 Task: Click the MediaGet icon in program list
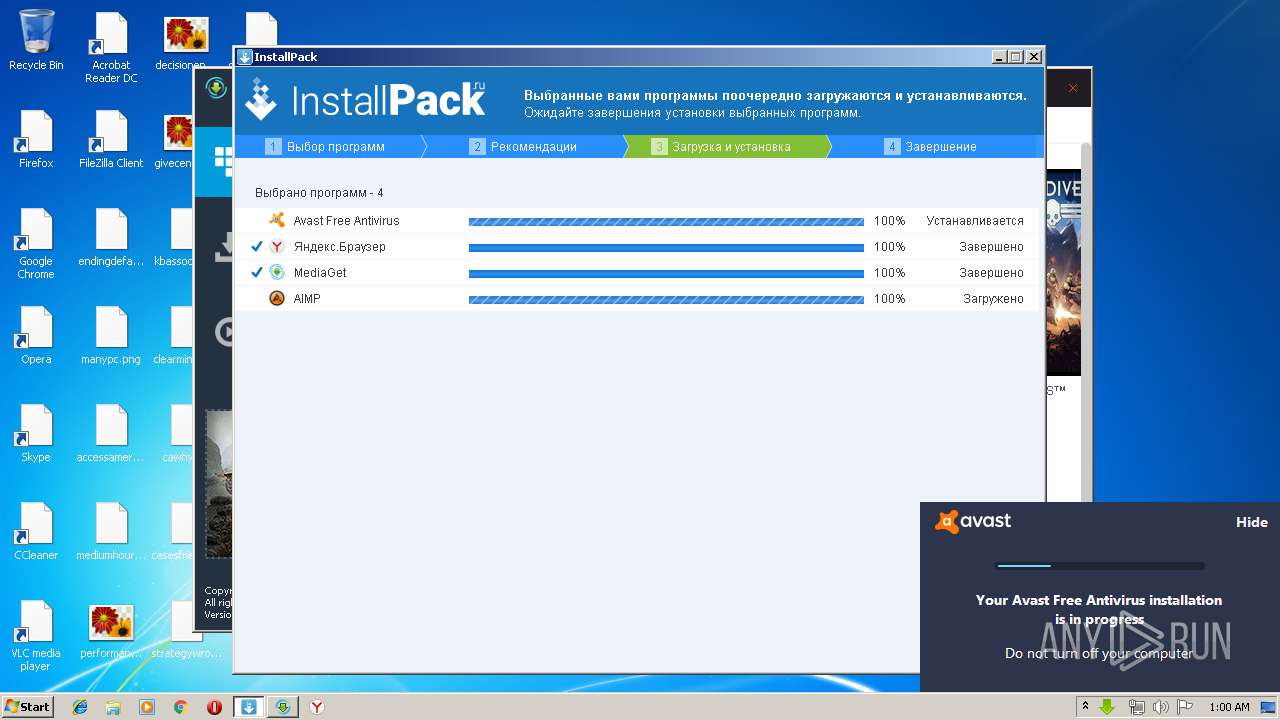[x=277, y=272]
